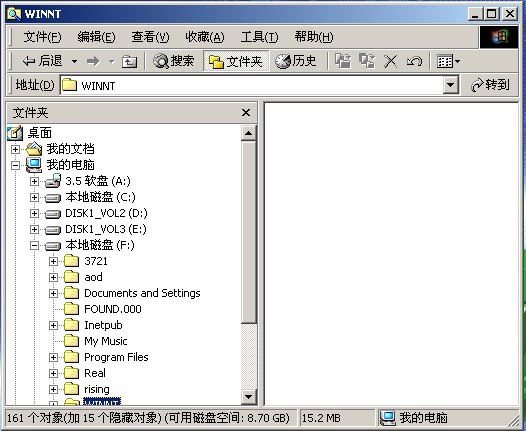
Task: Open the Search (搜索) toolbar button
Action: pos(173,61)
